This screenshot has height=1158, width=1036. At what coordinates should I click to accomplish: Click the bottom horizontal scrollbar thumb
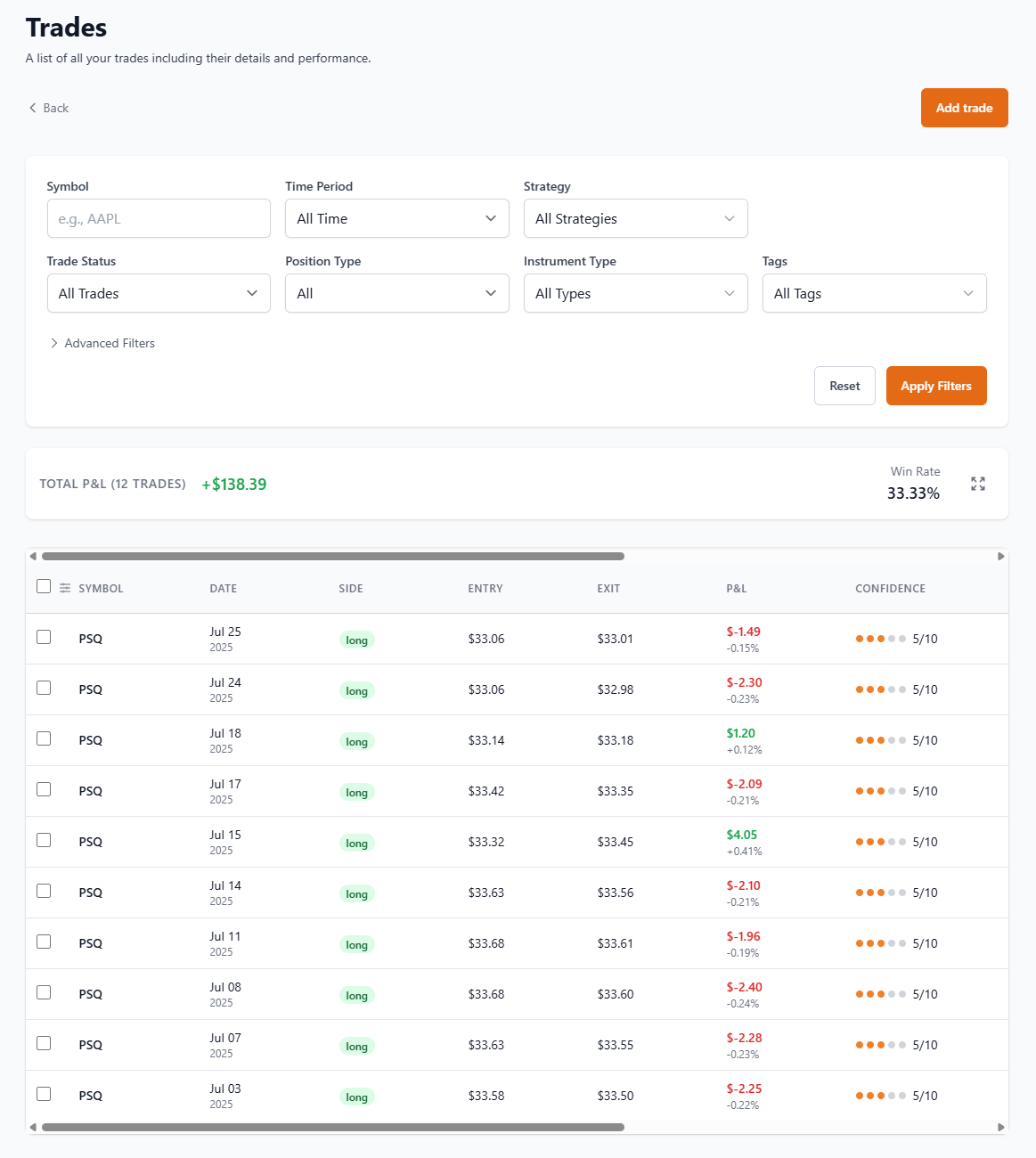[x=332, y=1127]
